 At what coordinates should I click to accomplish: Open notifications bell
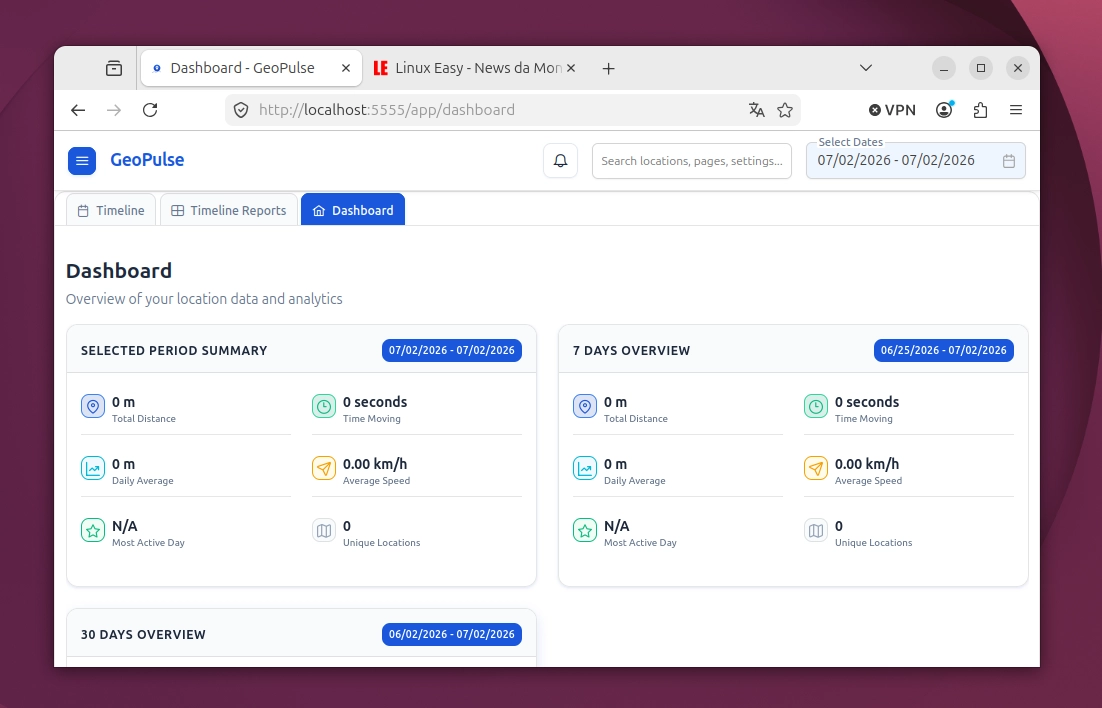coord(560,161)
